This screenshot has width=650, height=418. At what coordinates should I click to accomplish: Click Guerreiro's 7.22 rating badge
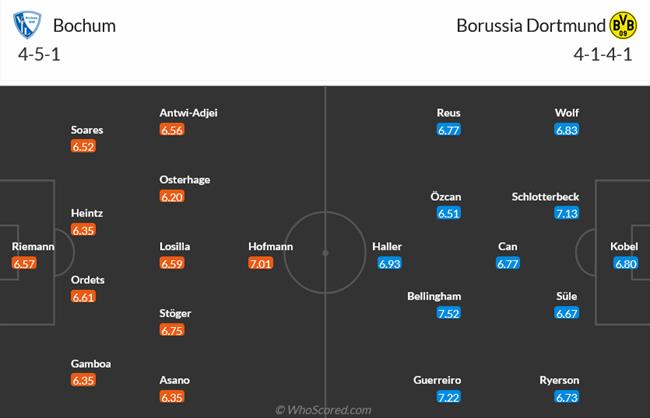tap(448, 397)
